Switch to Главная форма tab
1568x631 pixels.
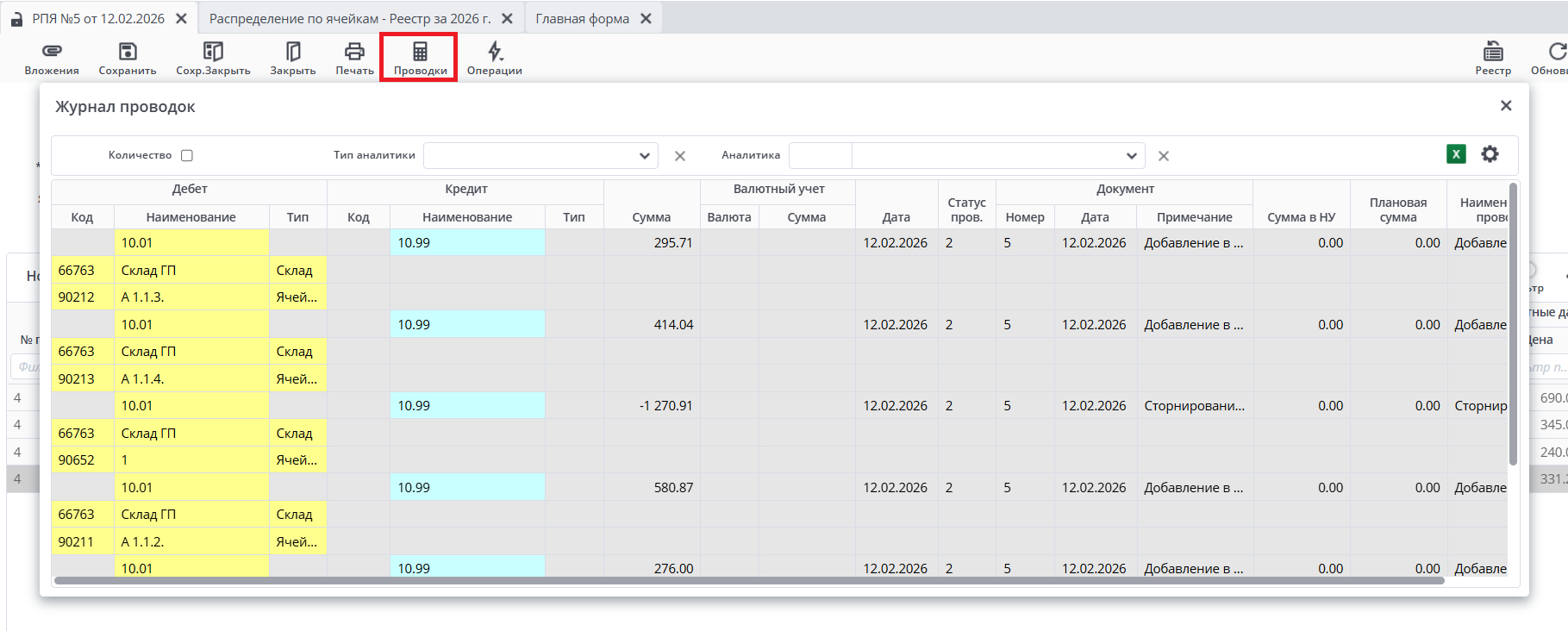tap(583, 19)
